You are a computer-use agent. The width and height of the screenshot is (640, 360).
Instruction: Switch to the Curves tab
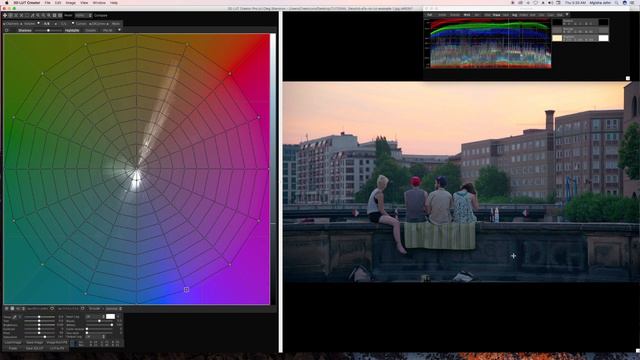pyautogui.click(x=81, y=24)
